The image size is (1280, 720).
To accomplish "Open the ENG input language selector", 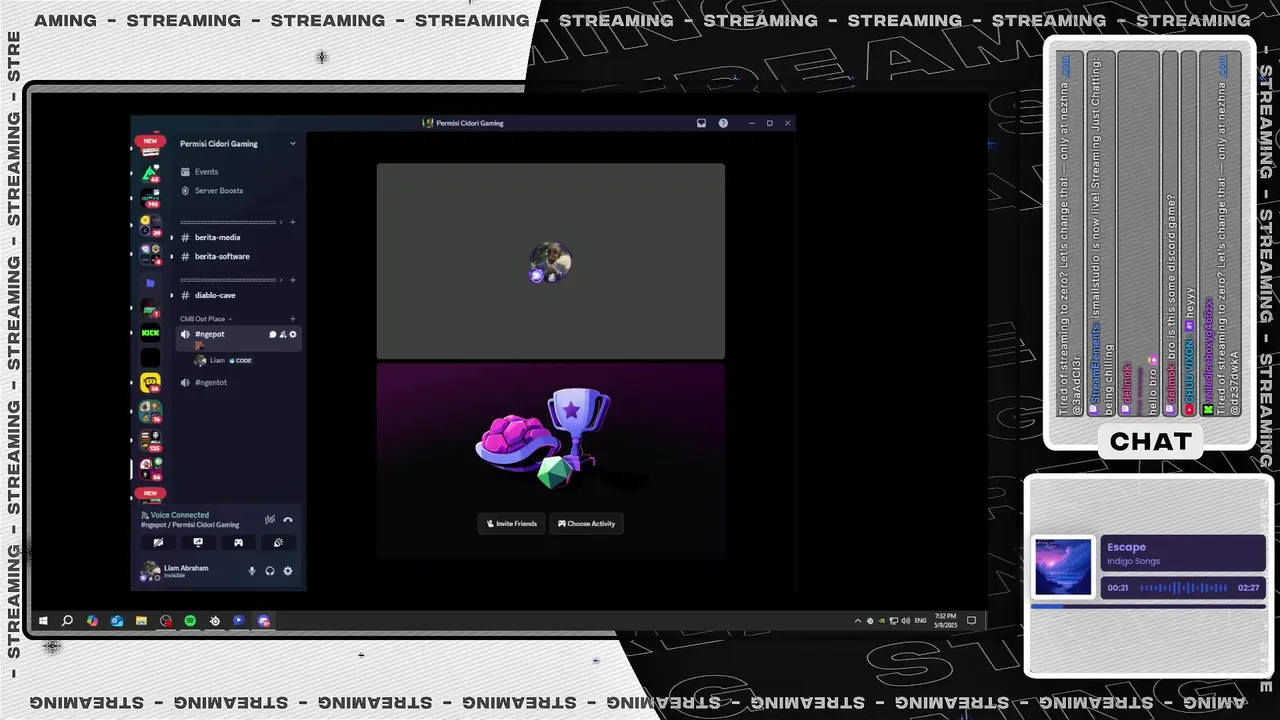I will [918, 621].
